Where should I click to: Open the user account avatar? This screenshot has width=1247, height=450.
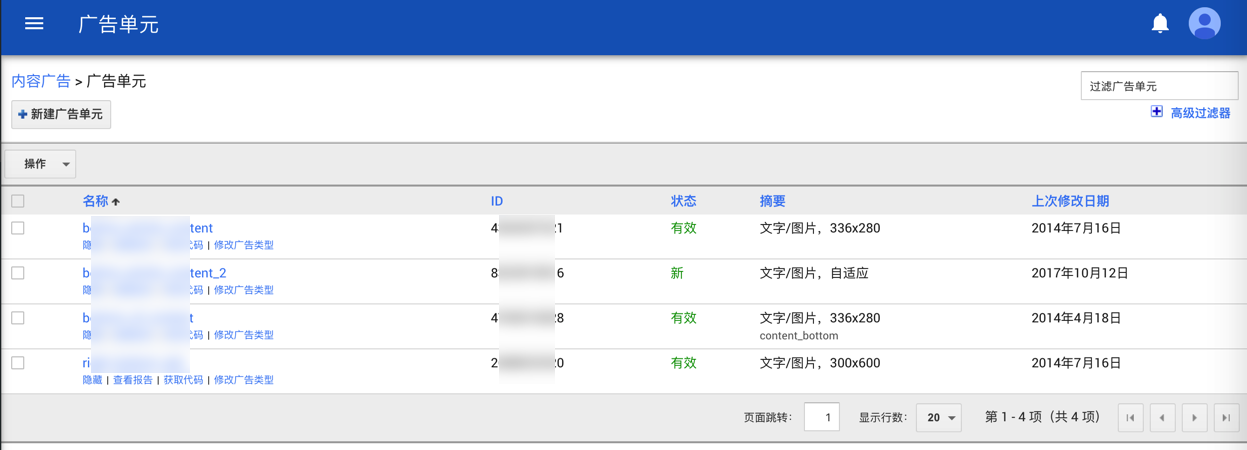point(1204,23)
